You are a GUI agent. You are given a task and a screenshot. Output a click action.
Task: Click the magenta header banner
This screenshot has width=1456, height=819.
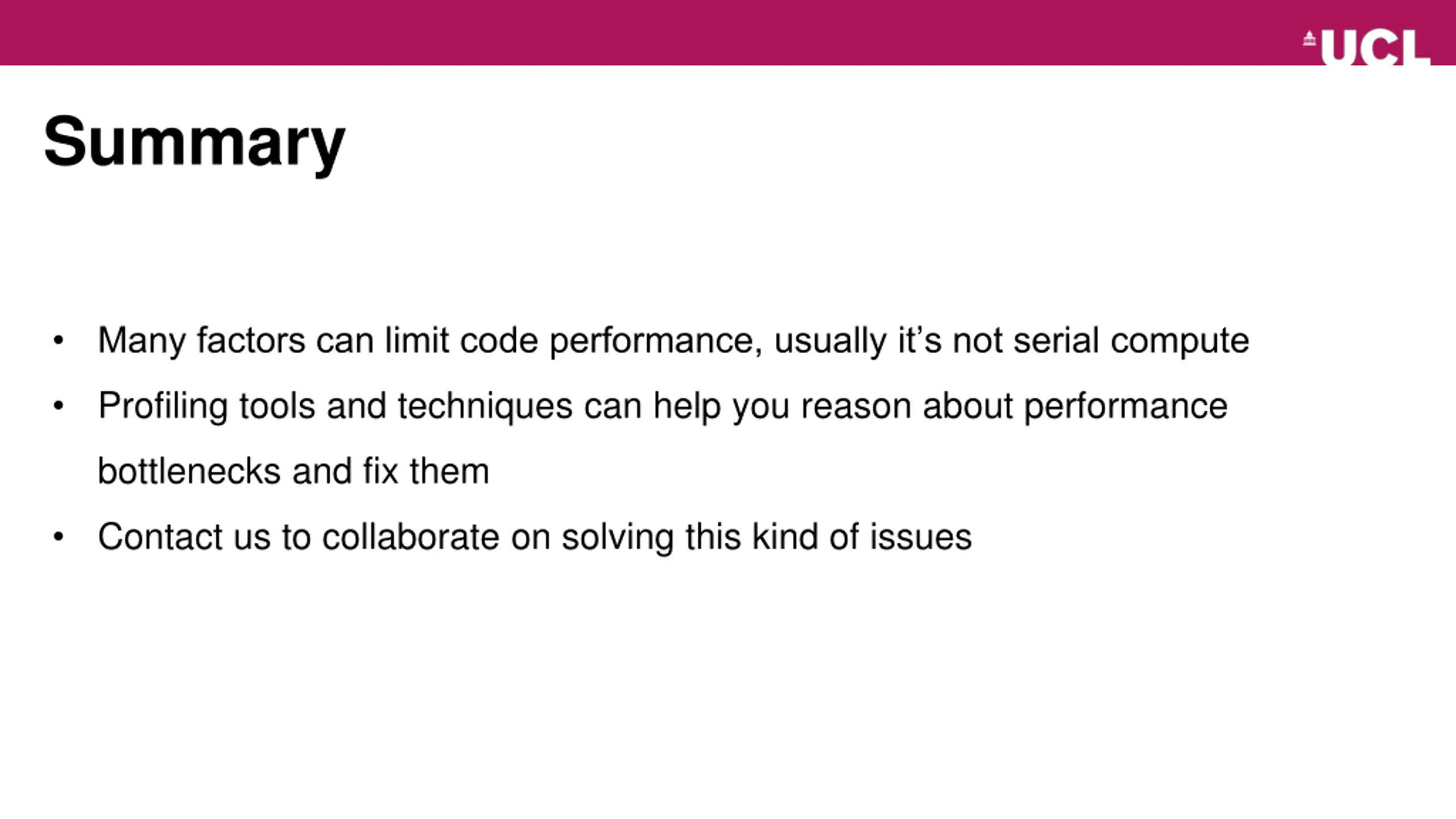coord(728,32)
